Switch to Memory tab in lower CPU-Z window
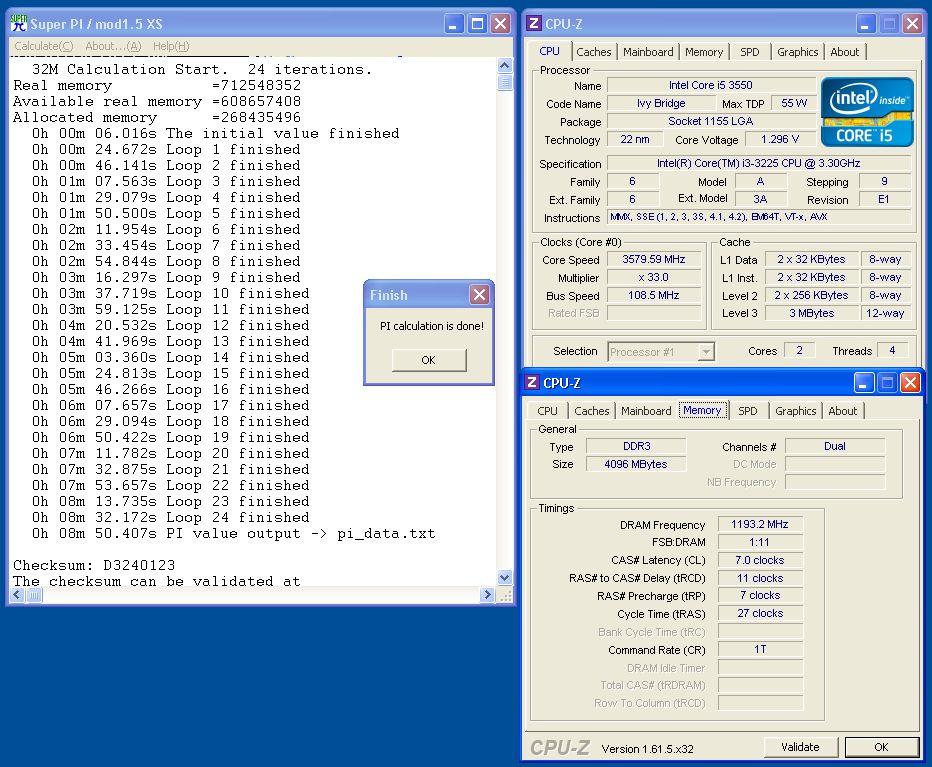Screen dimensions: 932x767 point(702,410)
